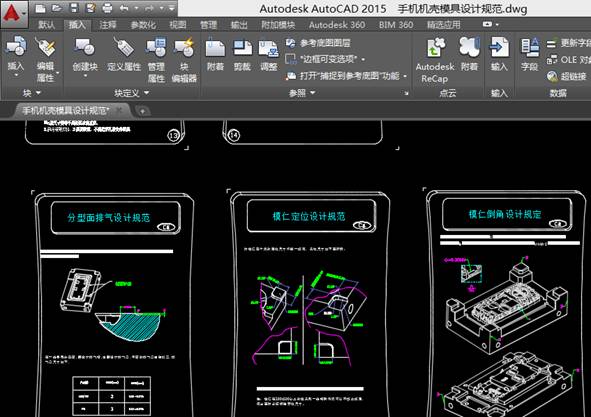Close the 手机机壳模具设计规范 file tab

coord(119,110)
